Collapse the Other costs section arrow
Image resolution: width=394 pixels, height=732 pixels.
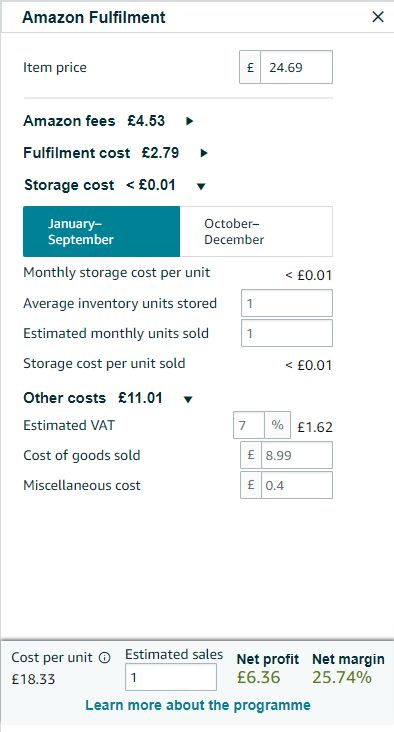pyautogui.click(x=188, y=399)
